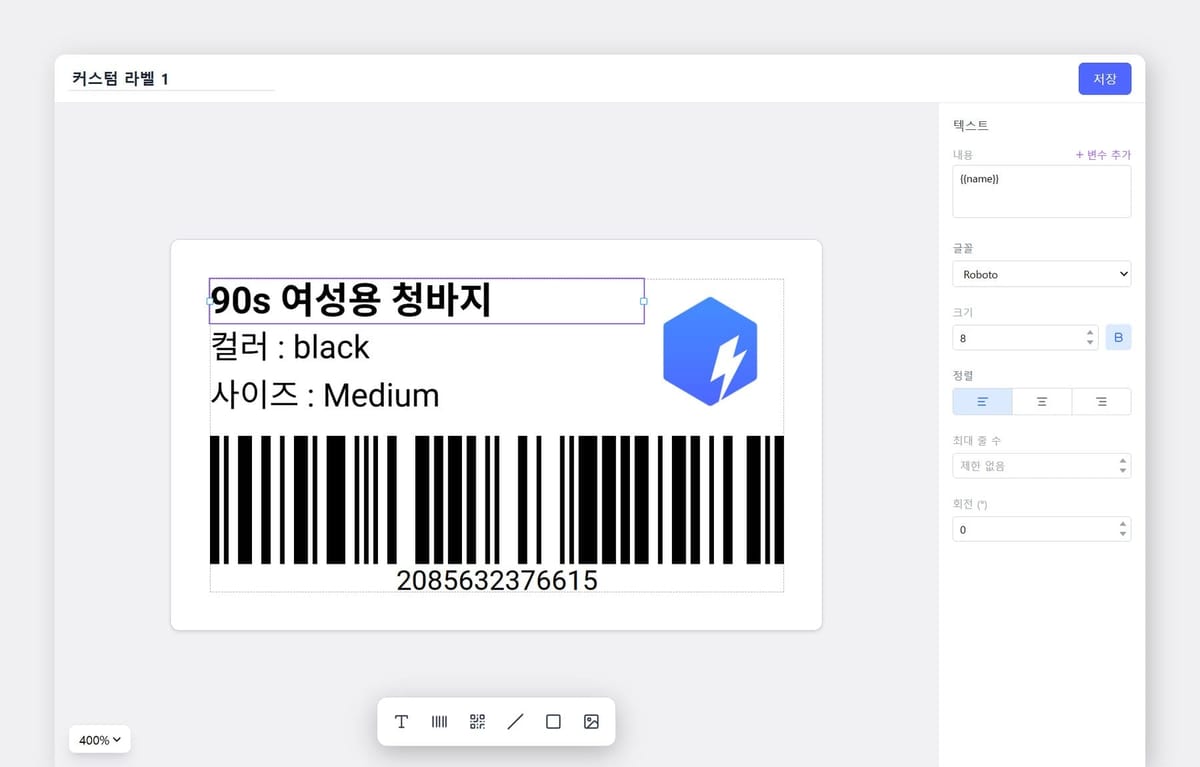Image resolution: width=1200 pixels, height=767 pixels.
Task: Activate the center-align toggle for text
Action: pos(1041,400)
